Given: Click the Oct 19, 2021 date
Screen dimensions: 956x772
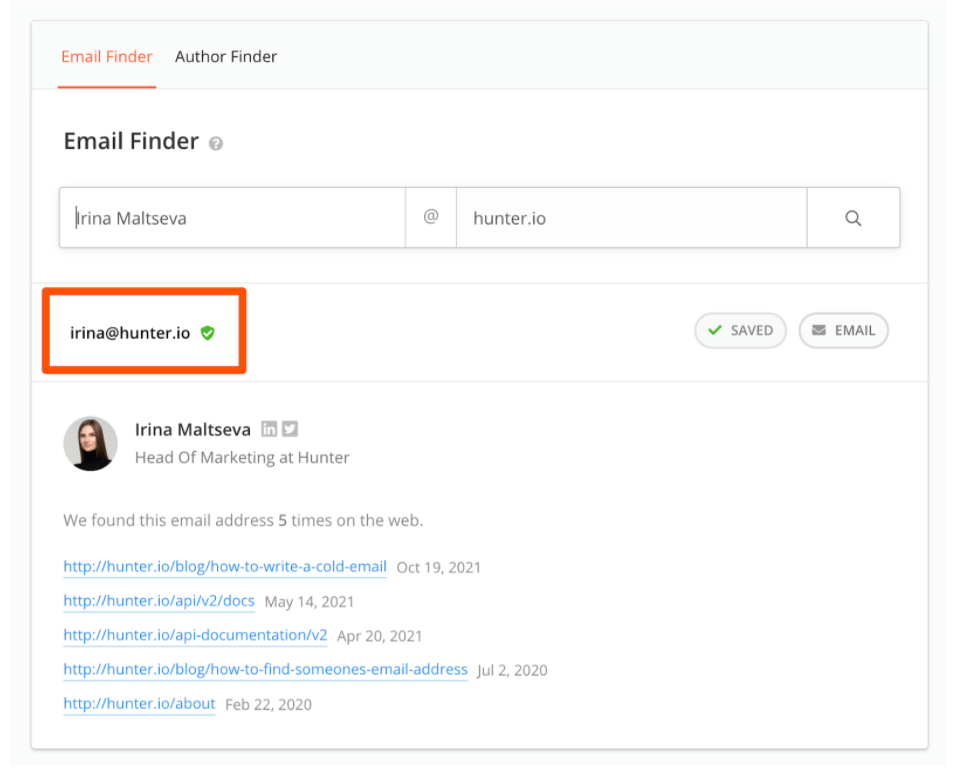Looking at the screenshot, I should 438,568.
